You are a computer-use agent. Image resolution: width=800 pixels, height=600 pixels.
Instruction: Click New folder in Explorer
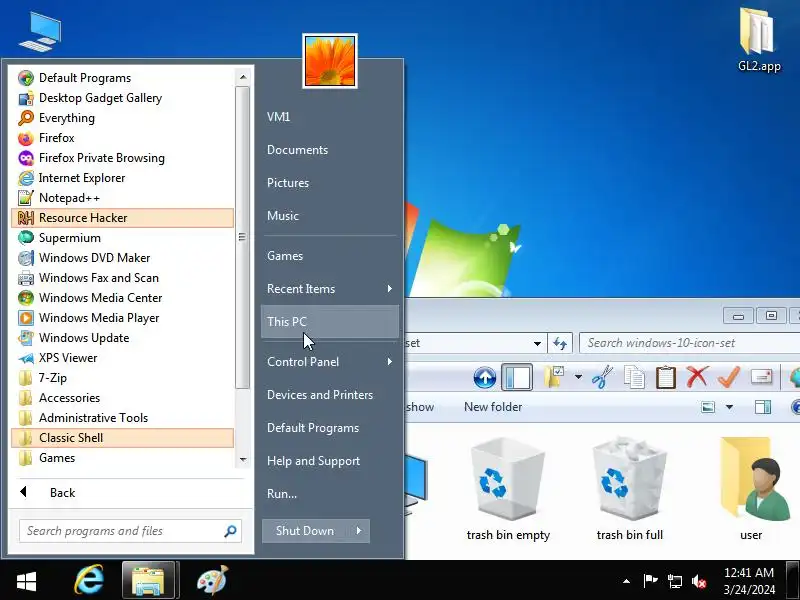pos(493,407)
